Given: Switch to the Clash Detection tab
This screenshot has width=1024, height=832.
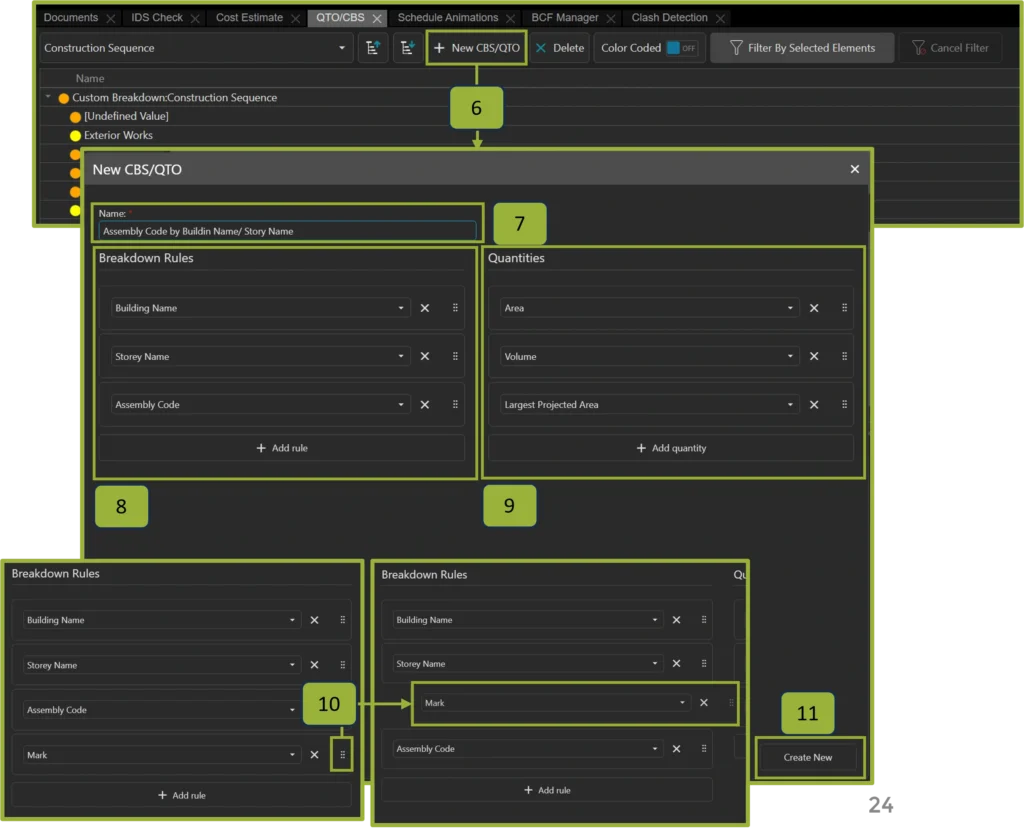Looking at the screenshot, I should click(x=669, y=18).
